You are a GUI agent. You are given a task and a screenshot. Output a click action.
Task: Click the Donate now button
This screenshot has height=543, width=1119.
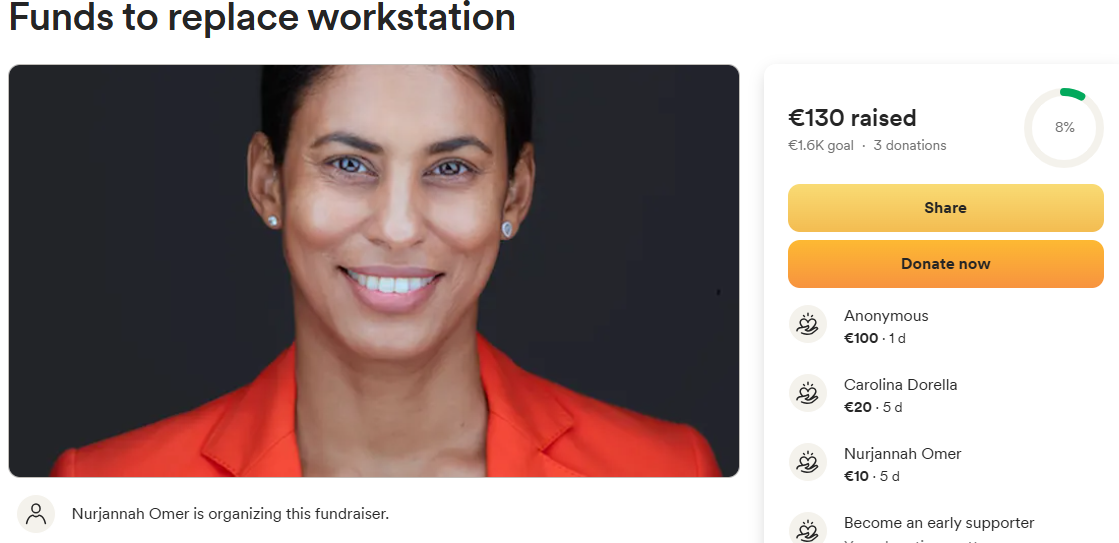[x=946, y=264]
